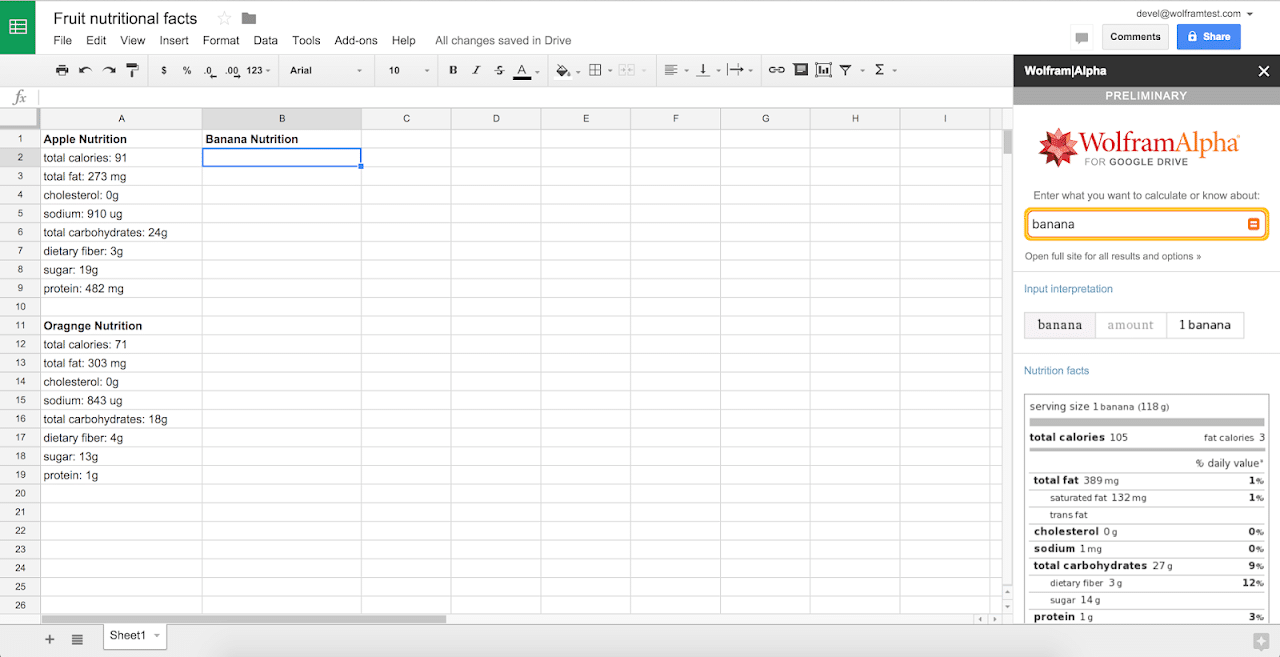Open the Add-ons menu
Screen dimensions: 1280x657
point(356,40)
